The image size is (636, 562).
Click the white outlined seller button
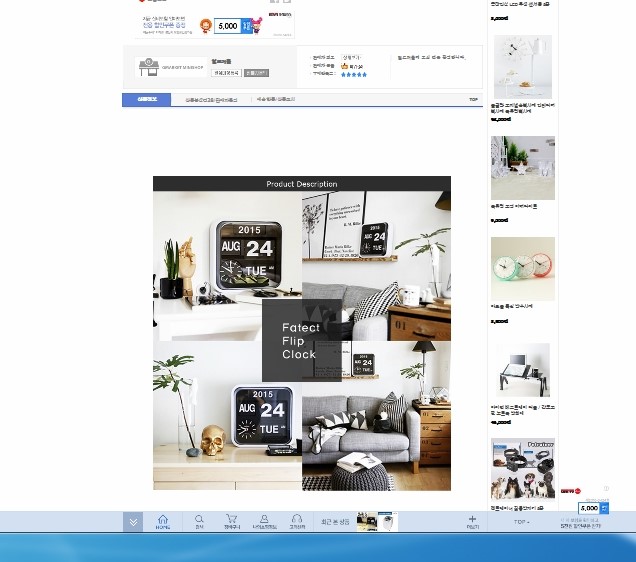[x=226, y=73]
